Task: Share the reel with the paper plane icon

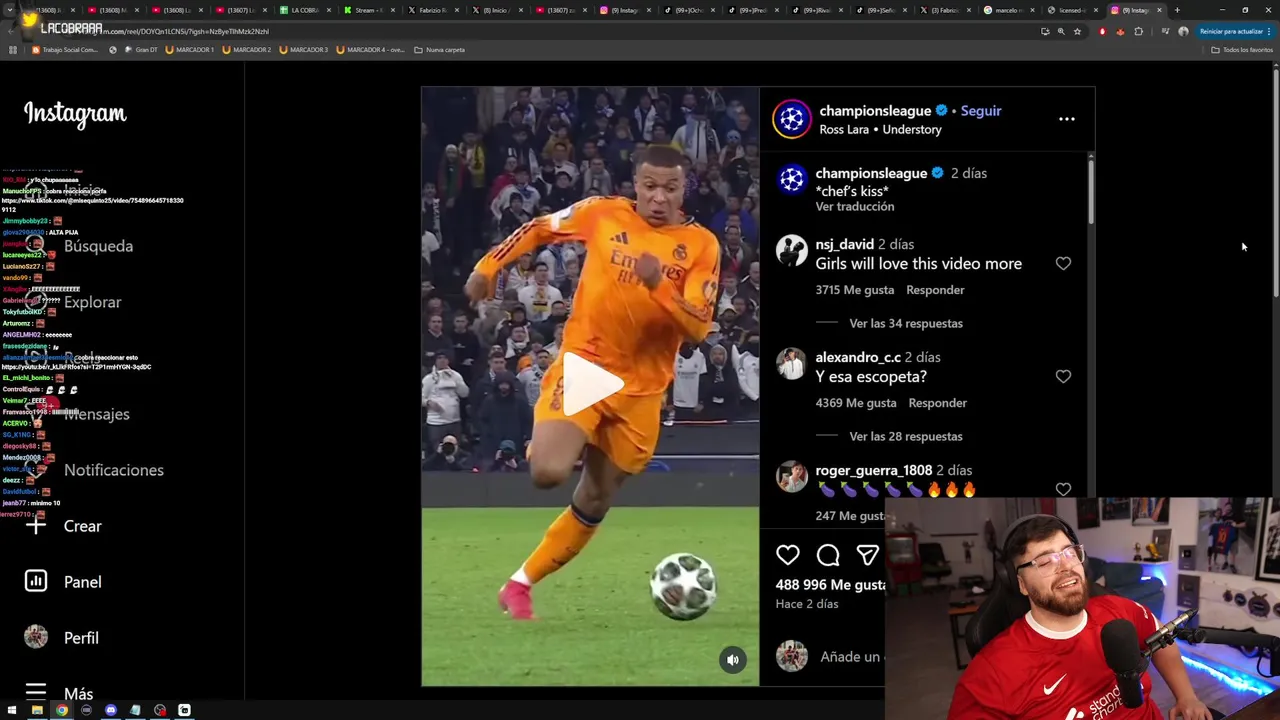Action: [x=867, y=555]
